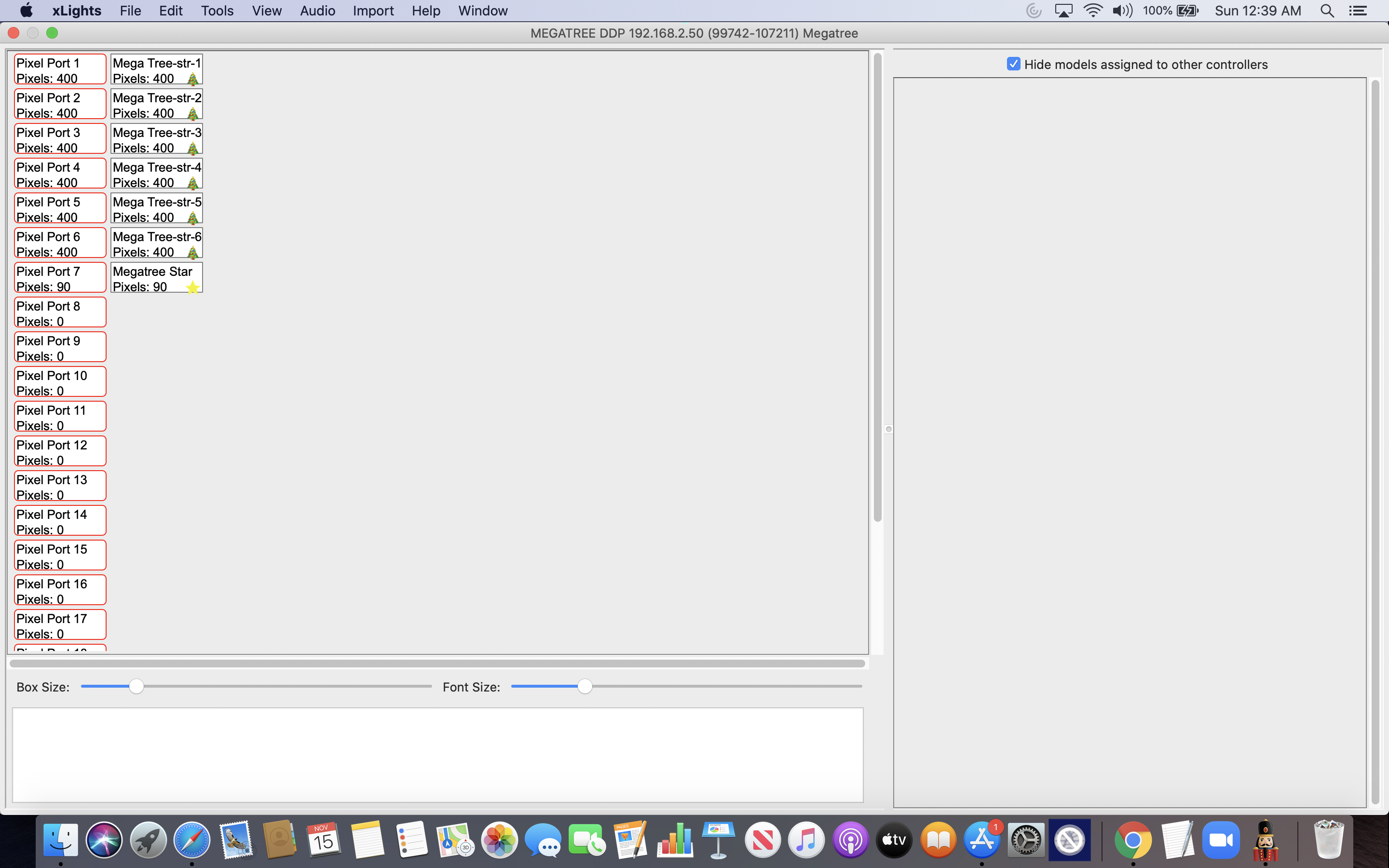Click the empty Pixel Port 8 box
This screenshot has height=868, width=1389.
pos(60,313)
